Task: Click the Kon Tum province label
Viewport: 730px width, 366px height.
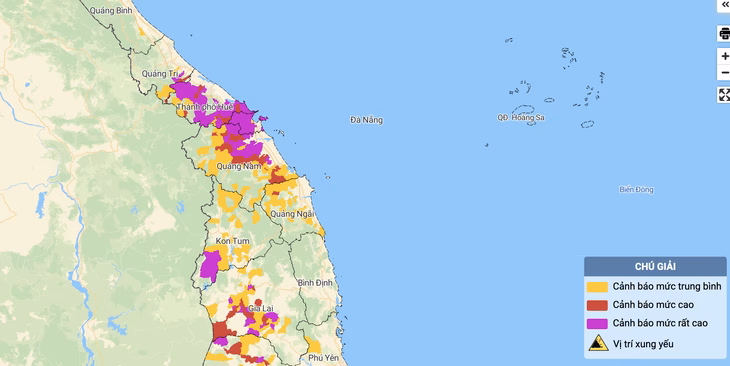Action: (x=232, y=241)
